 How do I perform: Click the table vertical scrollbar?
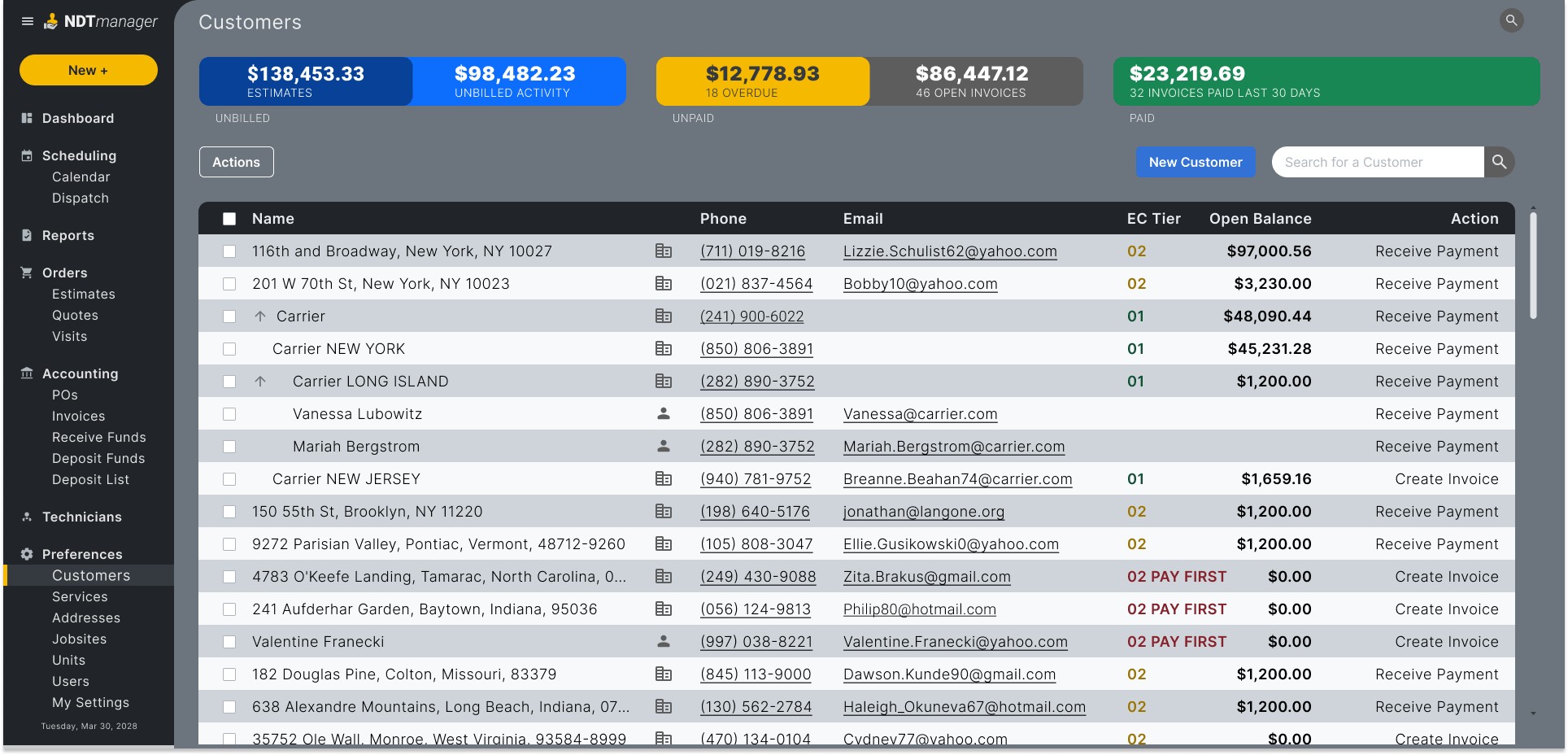pos(1533,265)
